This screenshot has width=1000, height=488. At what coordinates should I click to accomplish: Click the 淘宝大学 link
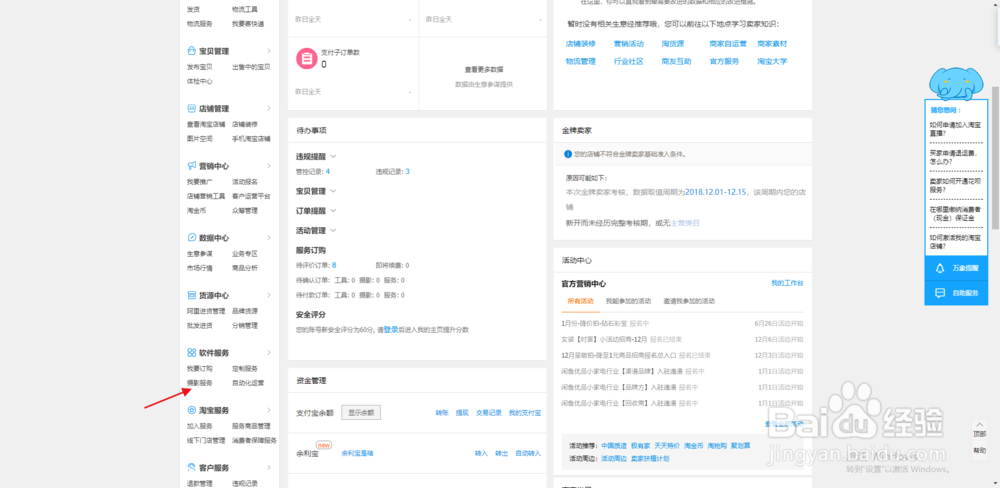pos(772,61)
